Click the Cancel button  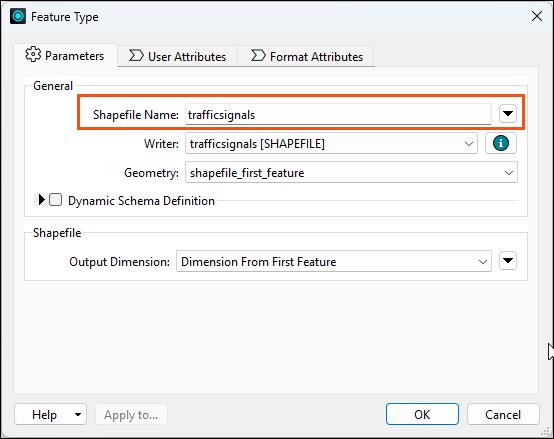(x=503, y=414)
